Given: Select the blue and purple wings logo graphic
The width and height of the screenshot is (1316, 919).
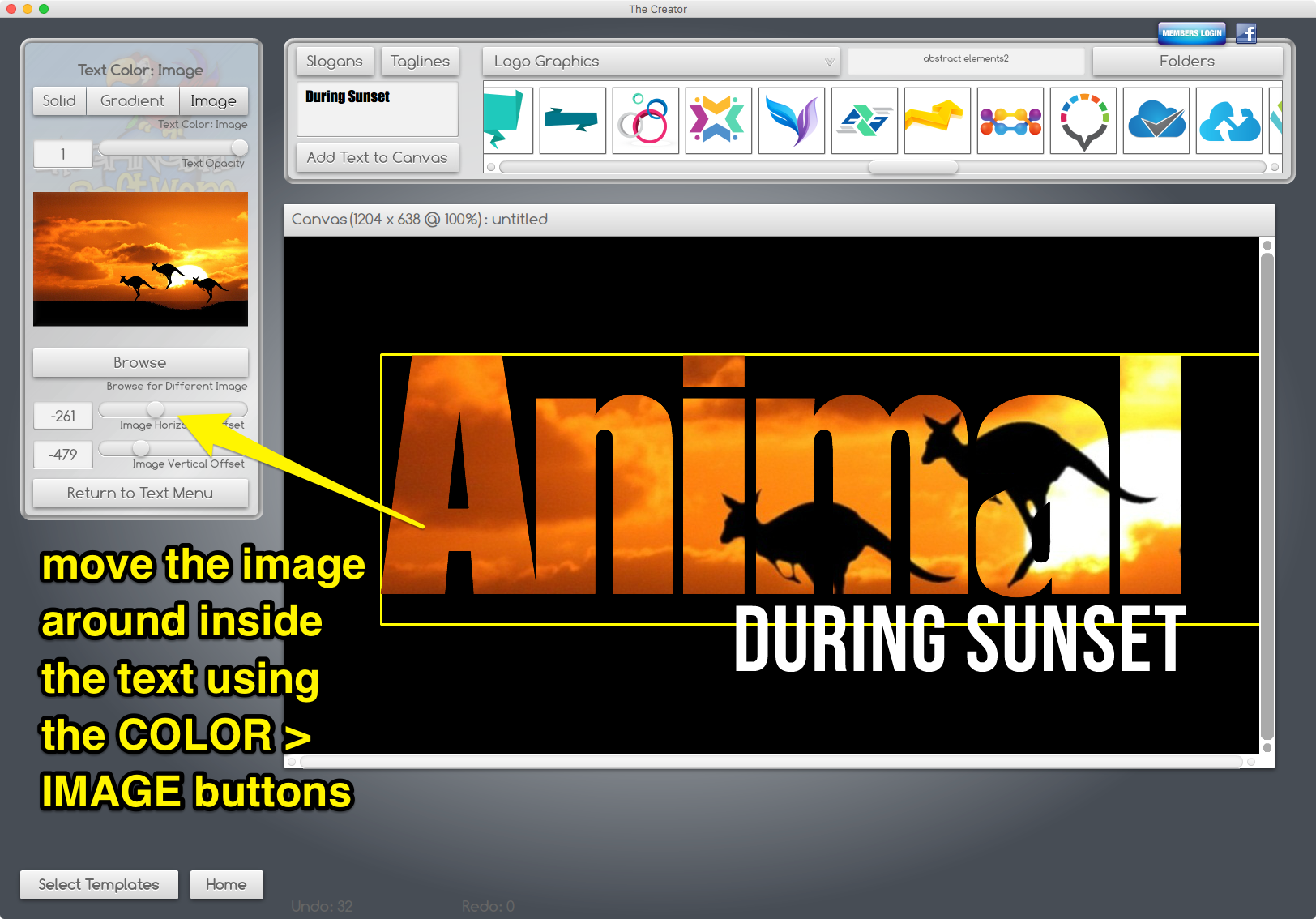Looking at the screenshot, I should click(792, 121).
